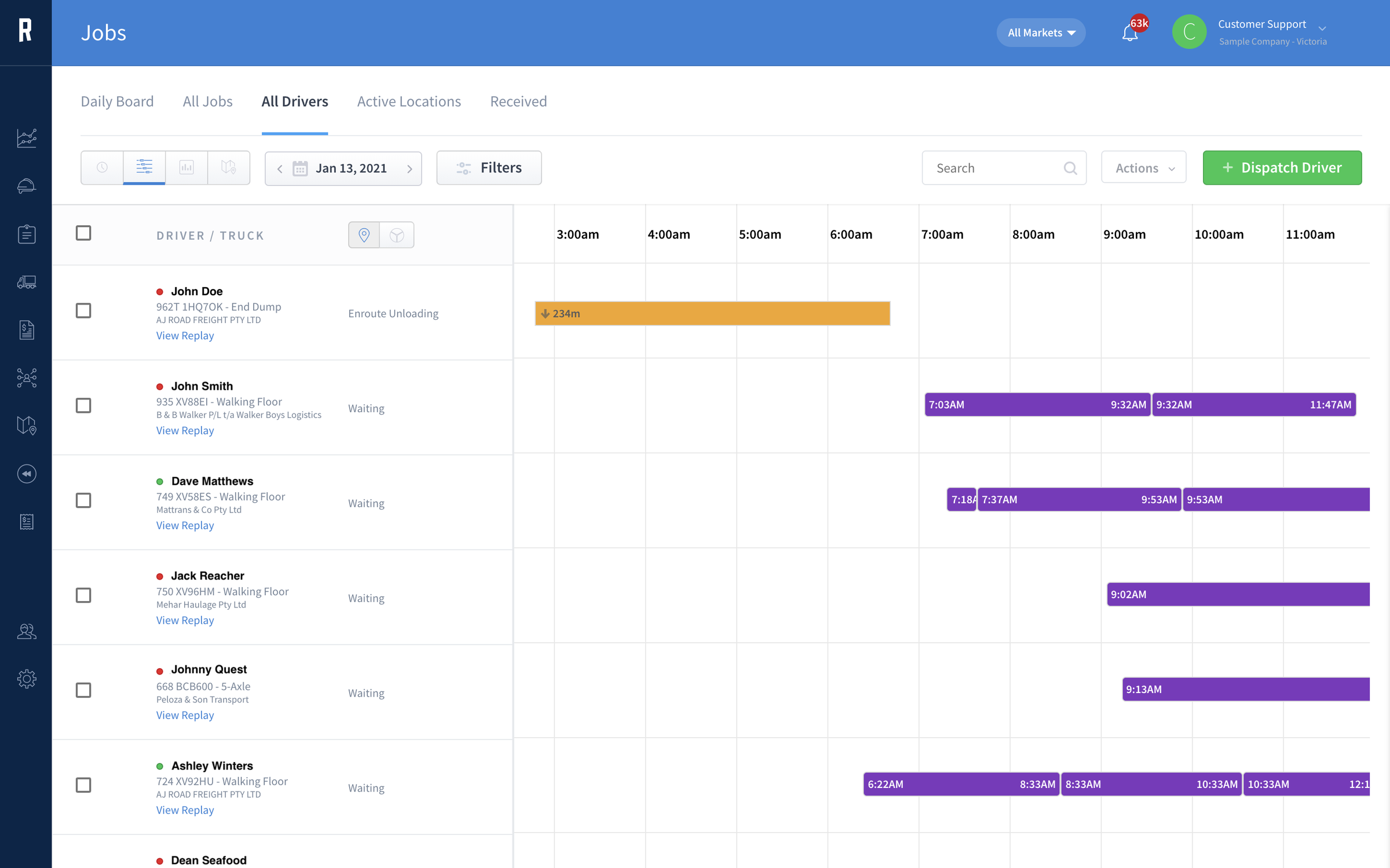Image resolution: width=1390 pixels, height=868 pixels.
Task: Open the hard hat icon in sidebar
Action: click(27, 186)
